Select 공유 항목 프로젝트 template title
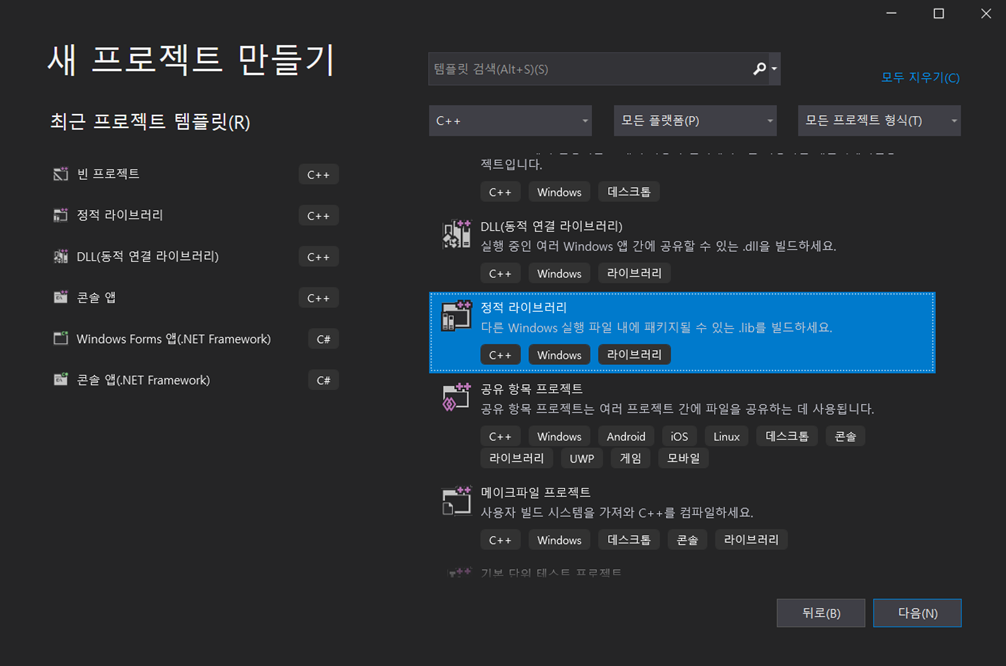This screenshot has width=1006, height=666. (x=531, y=389)
